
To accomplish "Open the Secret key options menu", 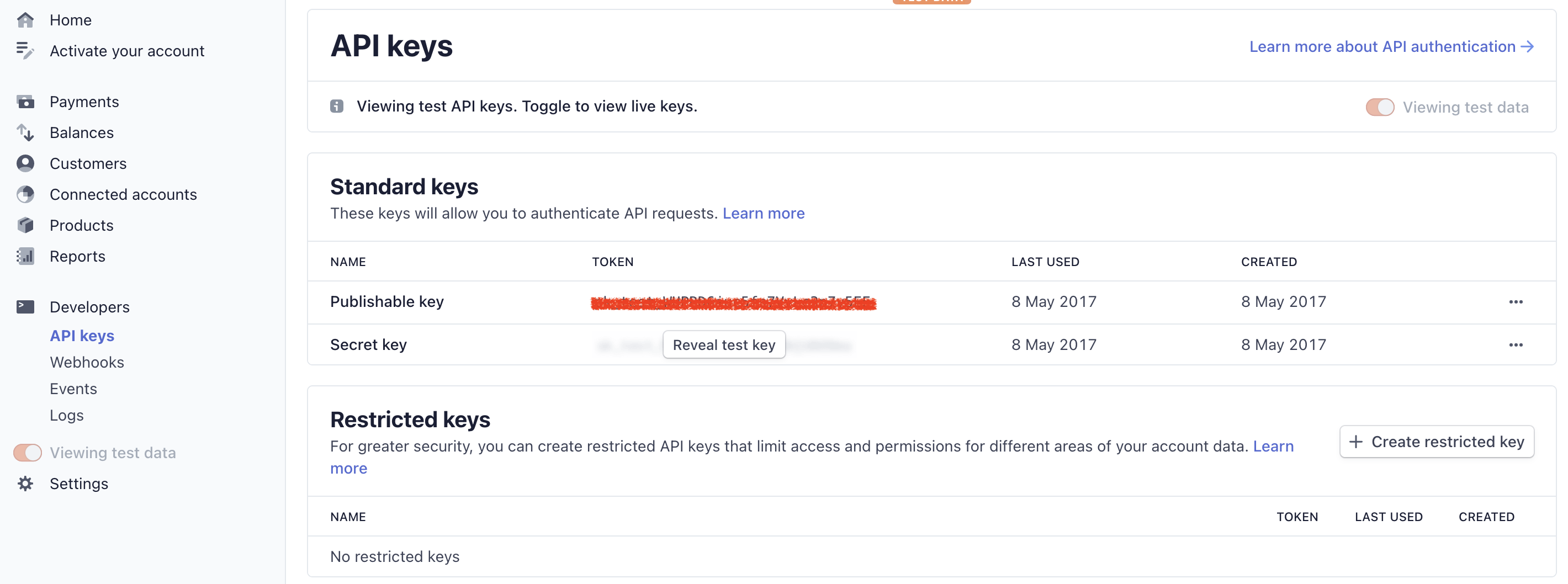I will click(x=1516, y=345).
